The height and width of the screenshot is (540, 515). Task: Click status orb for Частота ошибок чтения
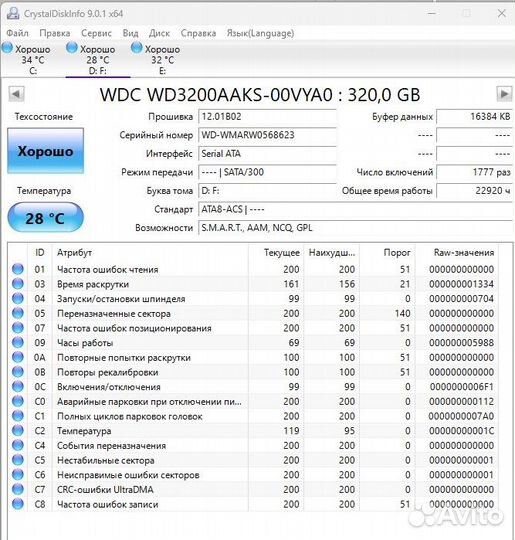pos(18,269)
